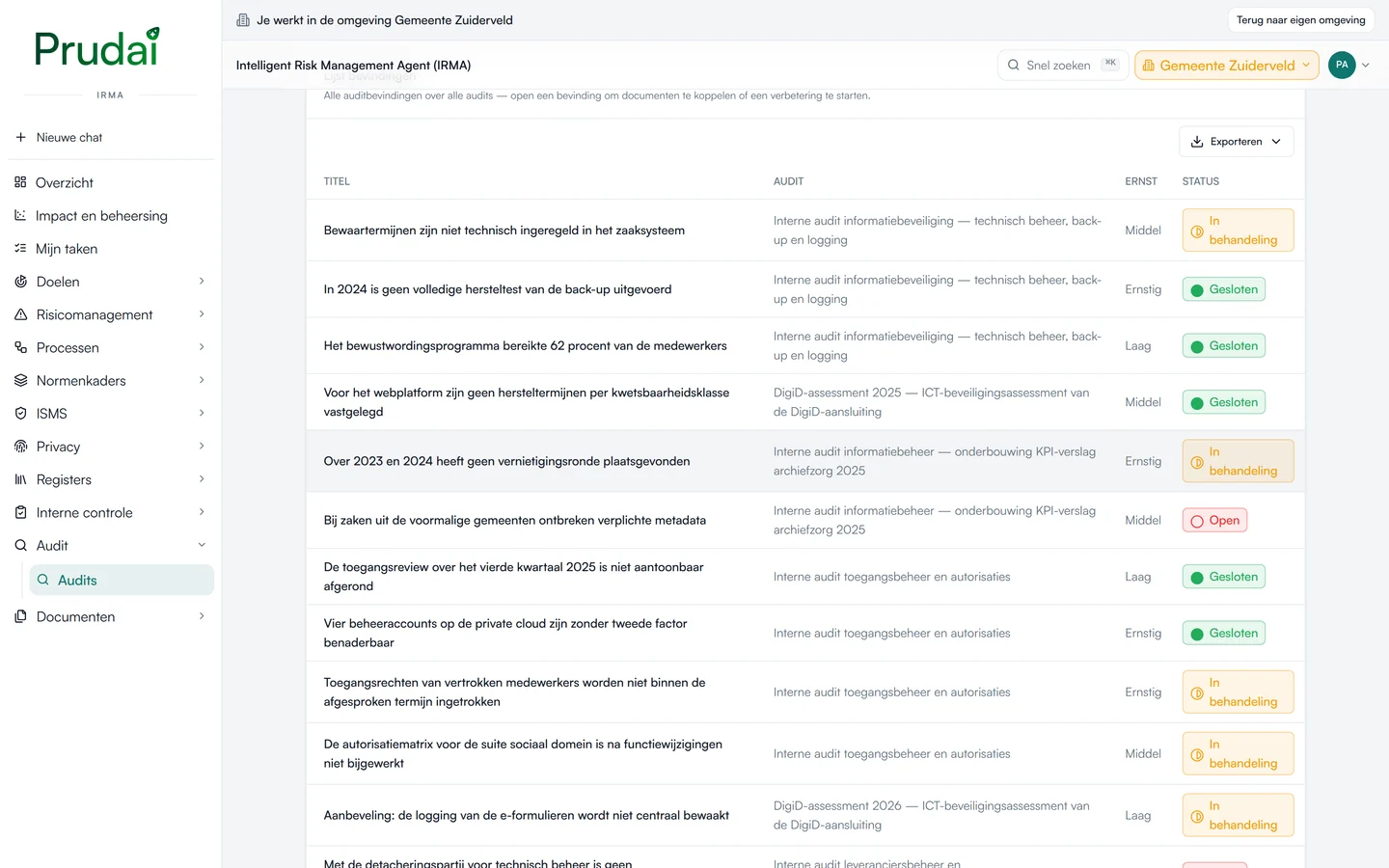Screen dimensions: 1389x868
Task: Click the Normenkaders layers icon
Action: (x=20, y=380)
